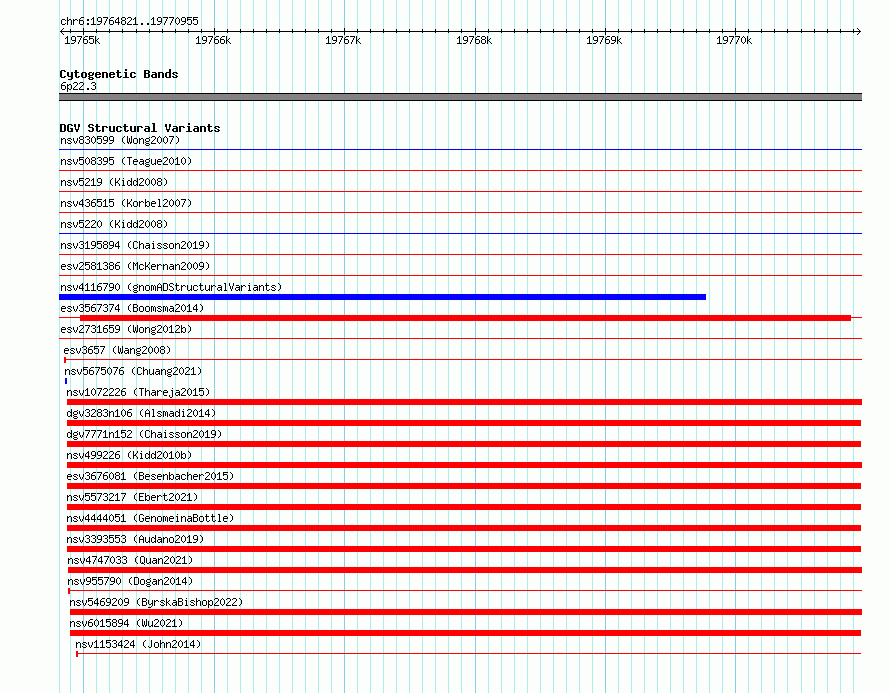
Task: Click the red esv3676081 variant bar
Action: pyautogui.click(x=464, y=486)
